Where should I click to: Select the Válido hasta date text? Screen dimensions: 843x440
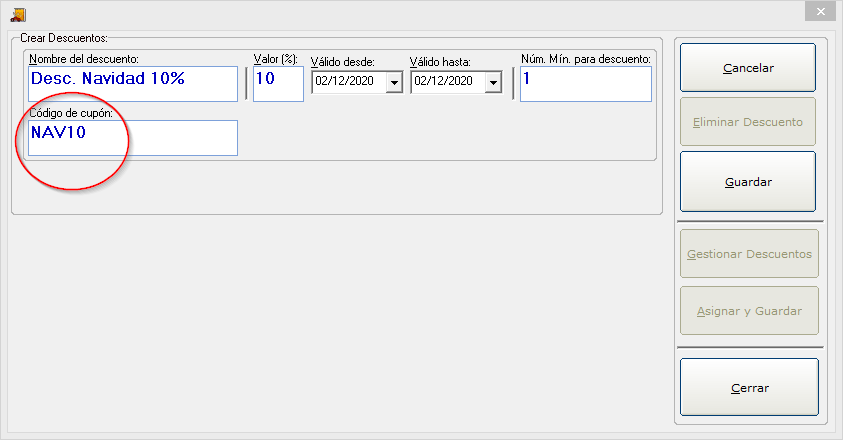point(446,82)
